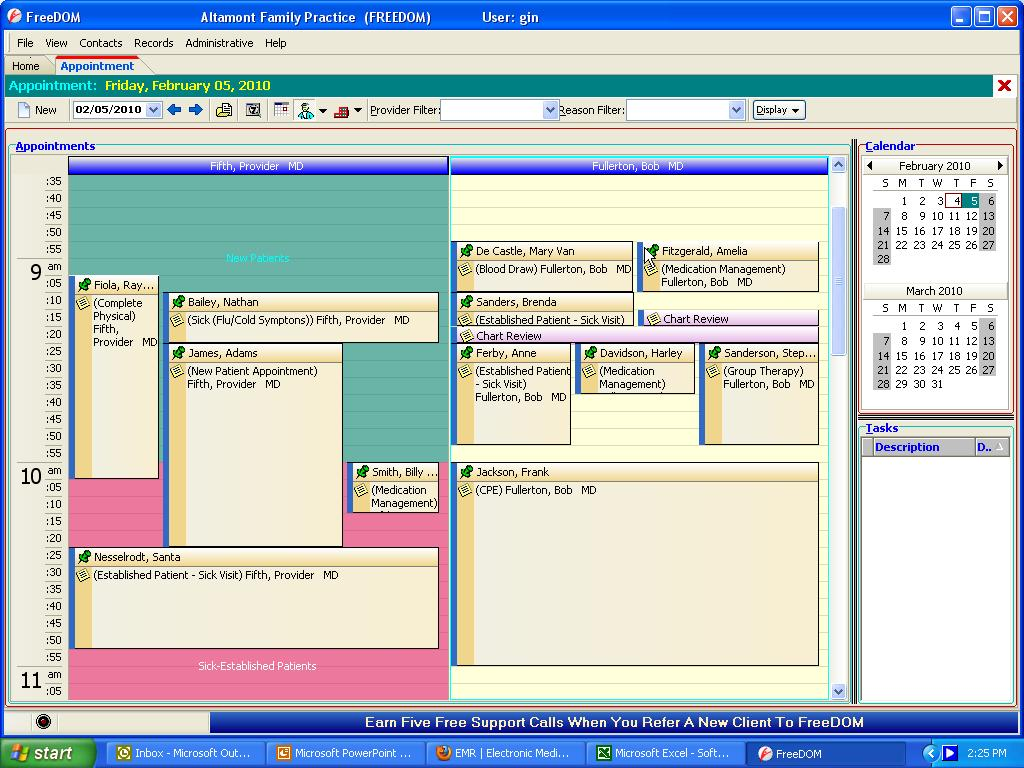Switch to the Home tab
Viewport: 1024px width, 768px height.
tap(25, 63)
